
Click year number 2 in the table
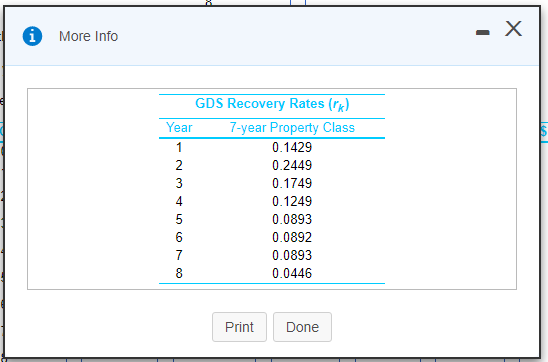(179, 165)
